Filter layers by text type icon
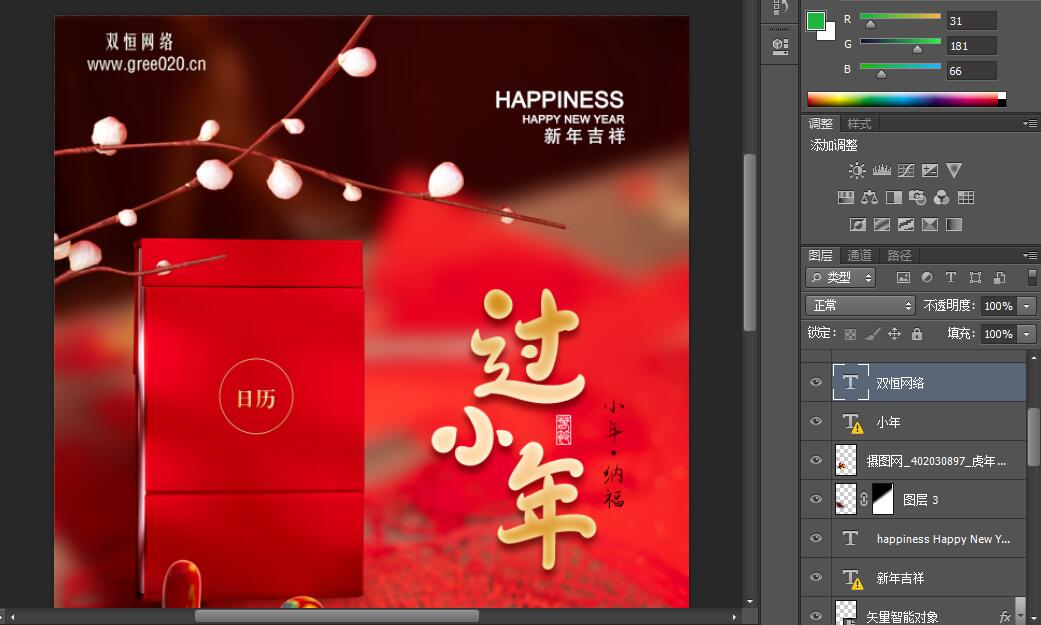1041x625 pixels. pyautogui.click(x=950, y=277)
